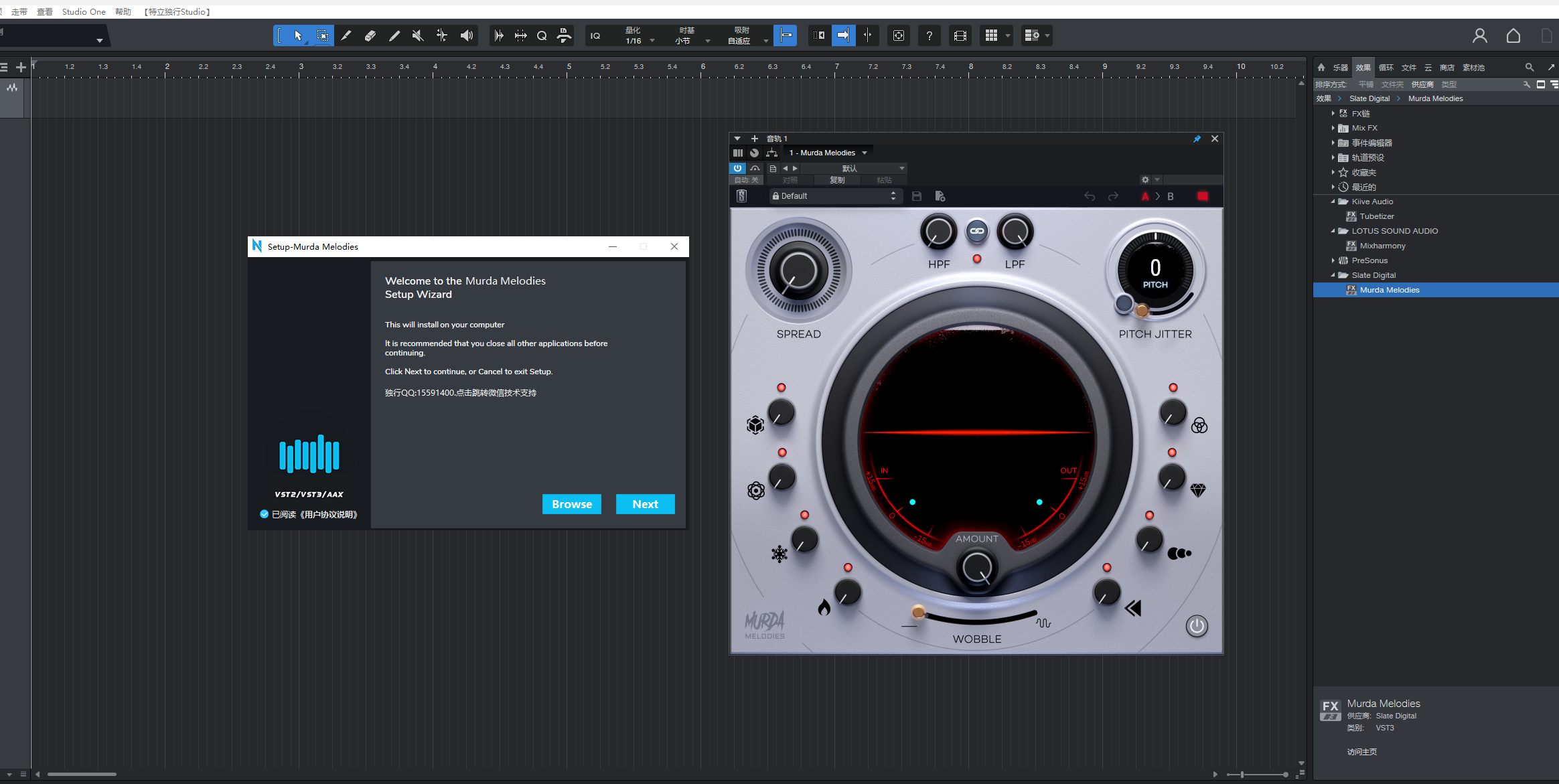Select the A comparison state

pyautogui.click(x=1145, y=196)
